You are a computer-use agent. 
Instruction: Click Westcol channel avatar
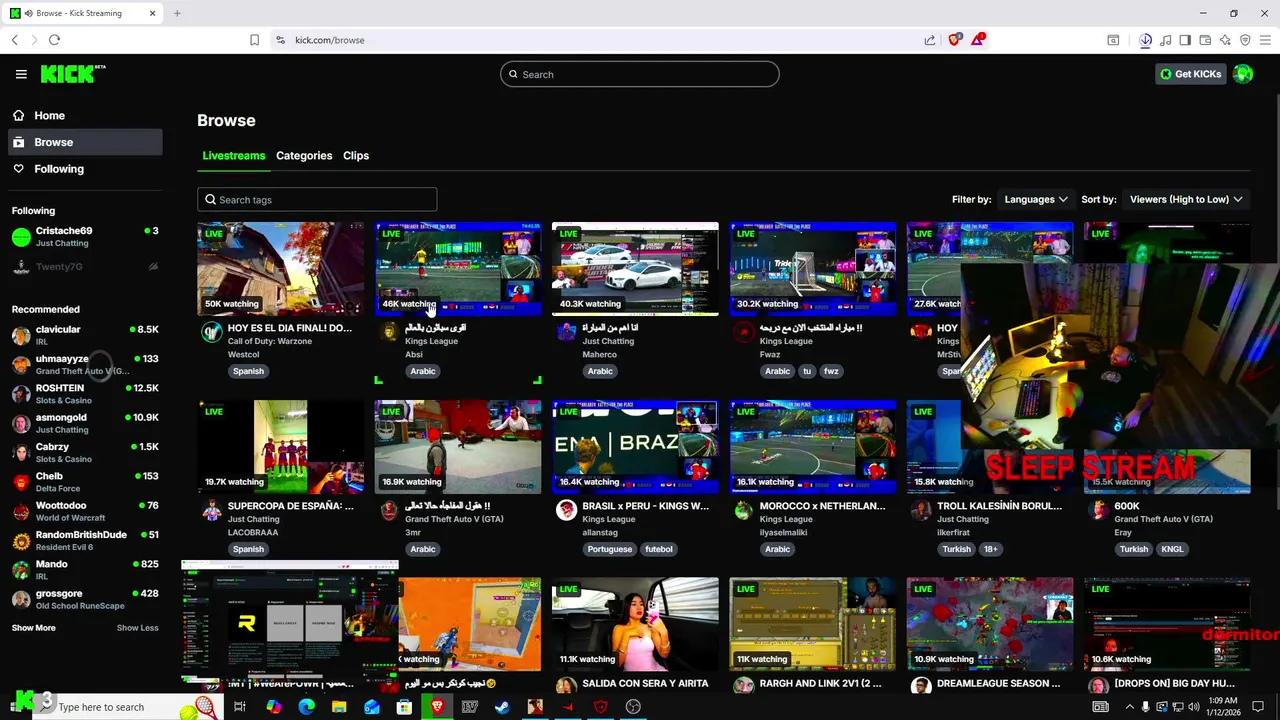point(211,332)
